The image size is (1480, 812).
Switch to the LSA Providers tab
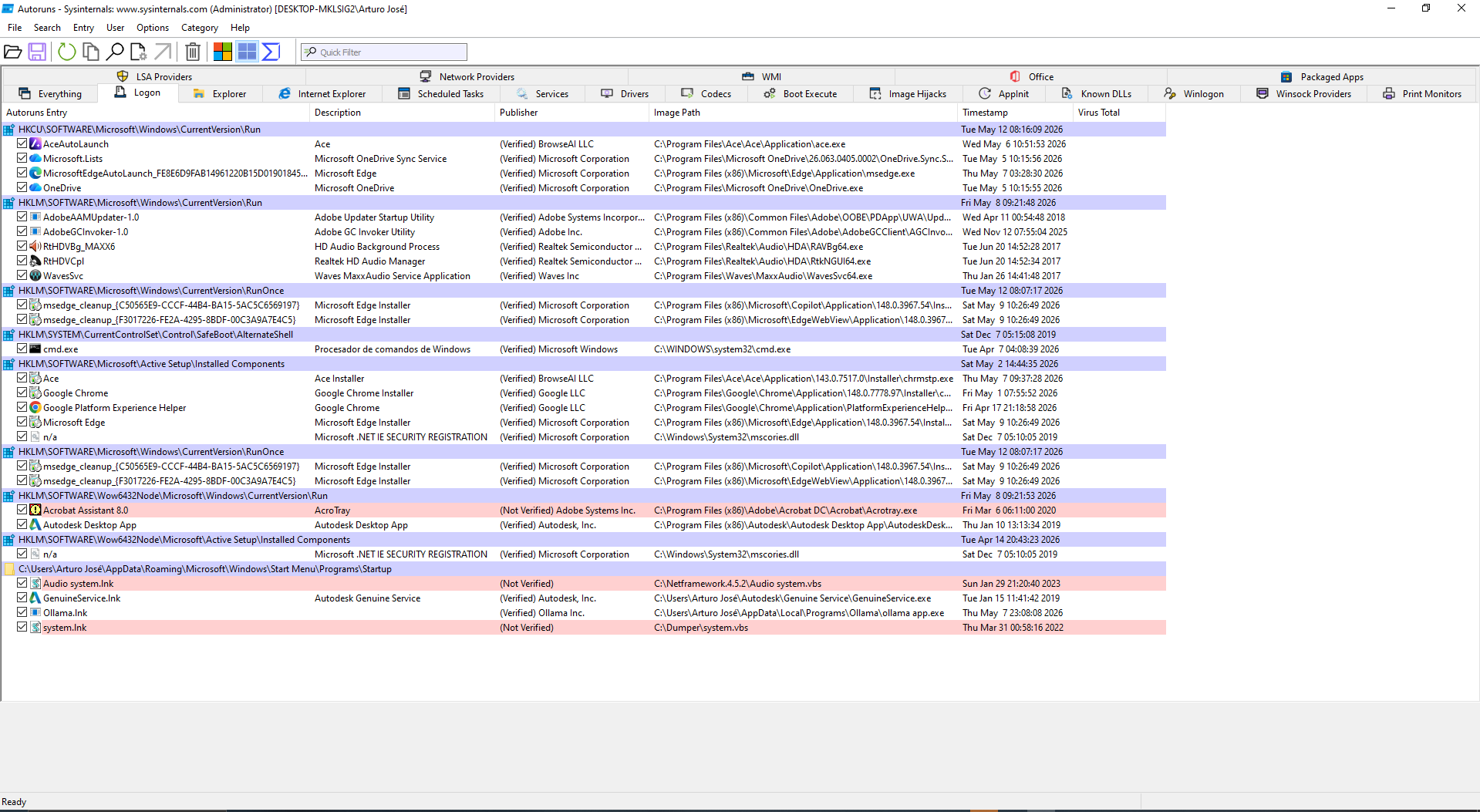(x=154, y=76)
